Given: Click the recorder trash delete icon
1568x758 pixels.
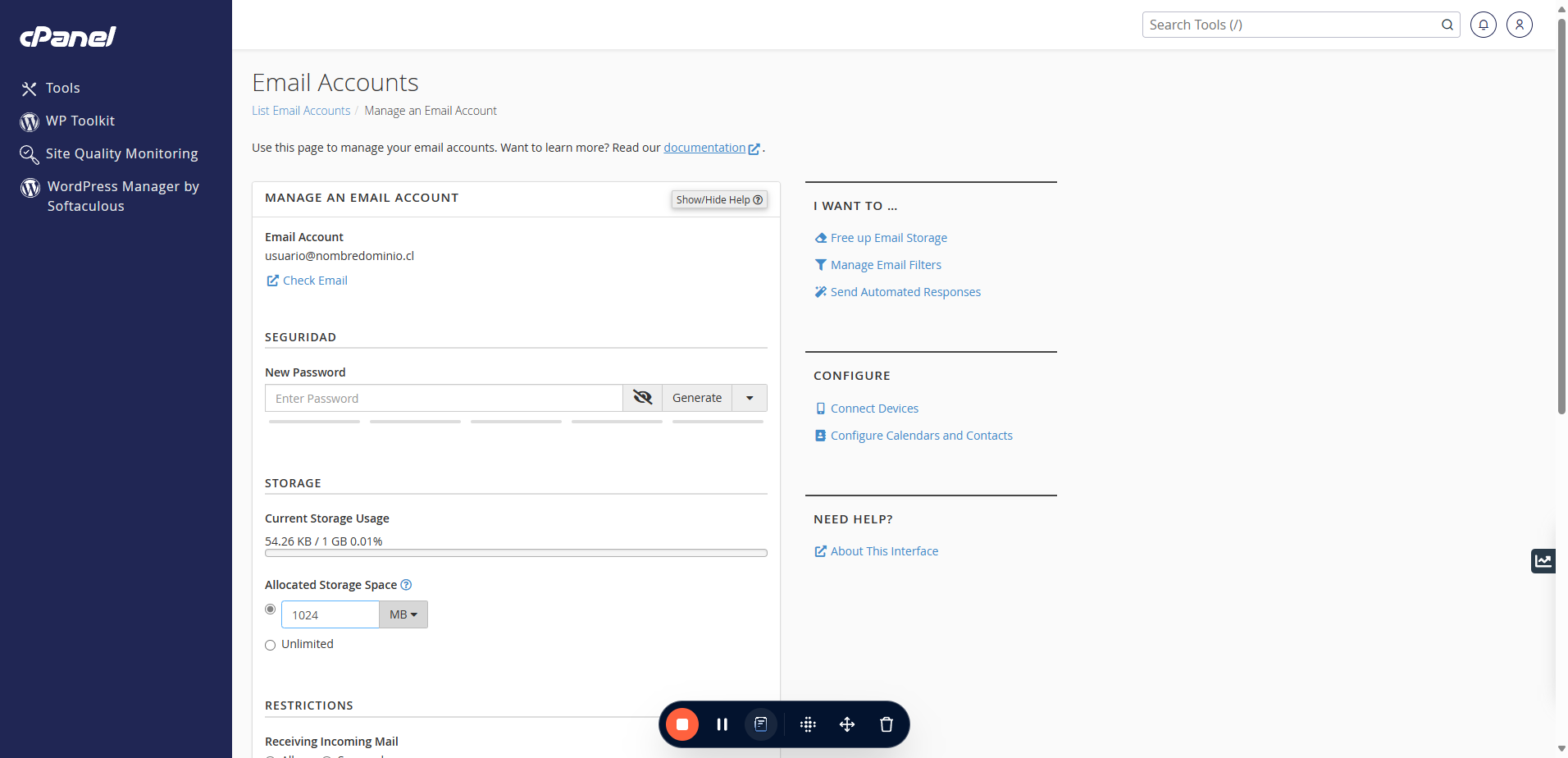Looking at the screenshot, I should coord(887,724).
